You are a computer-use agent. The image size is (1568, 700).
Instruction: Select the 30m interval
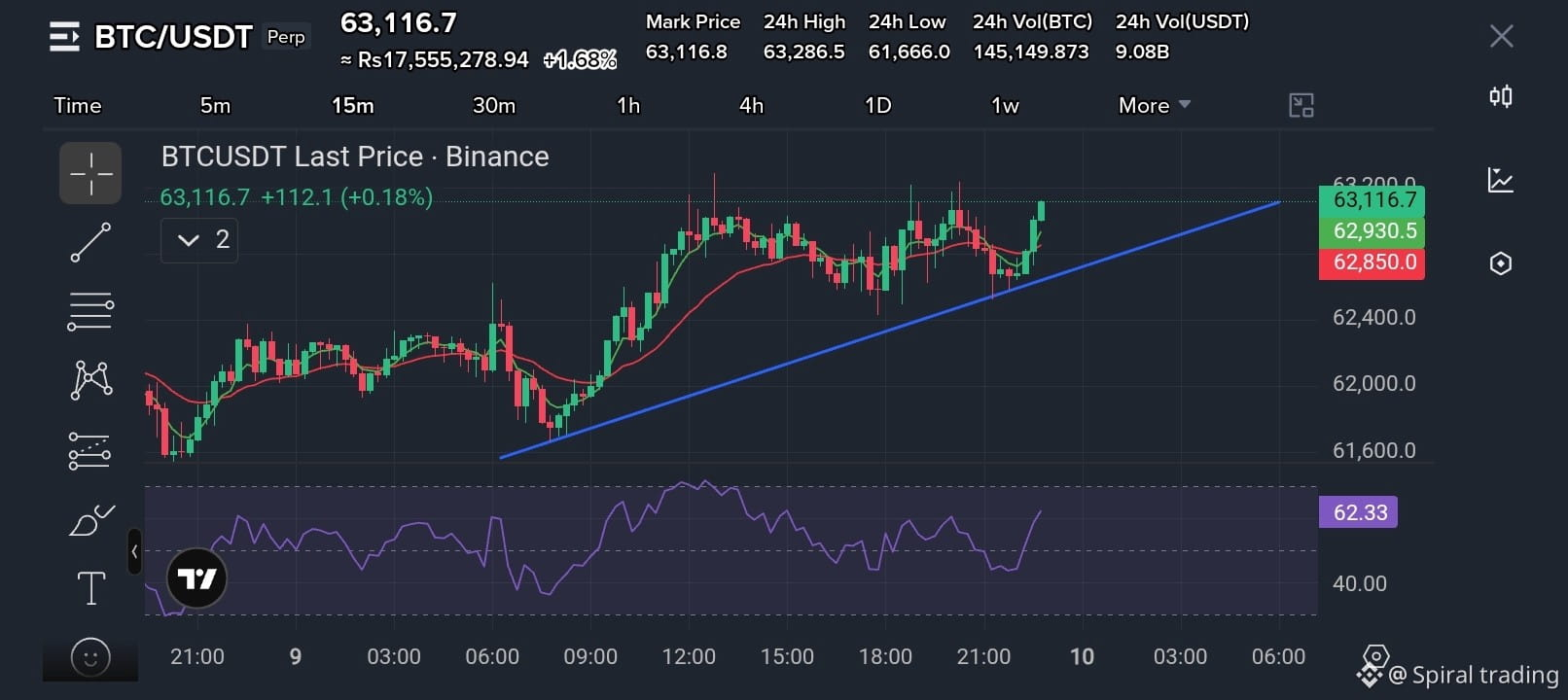[494, 105]
